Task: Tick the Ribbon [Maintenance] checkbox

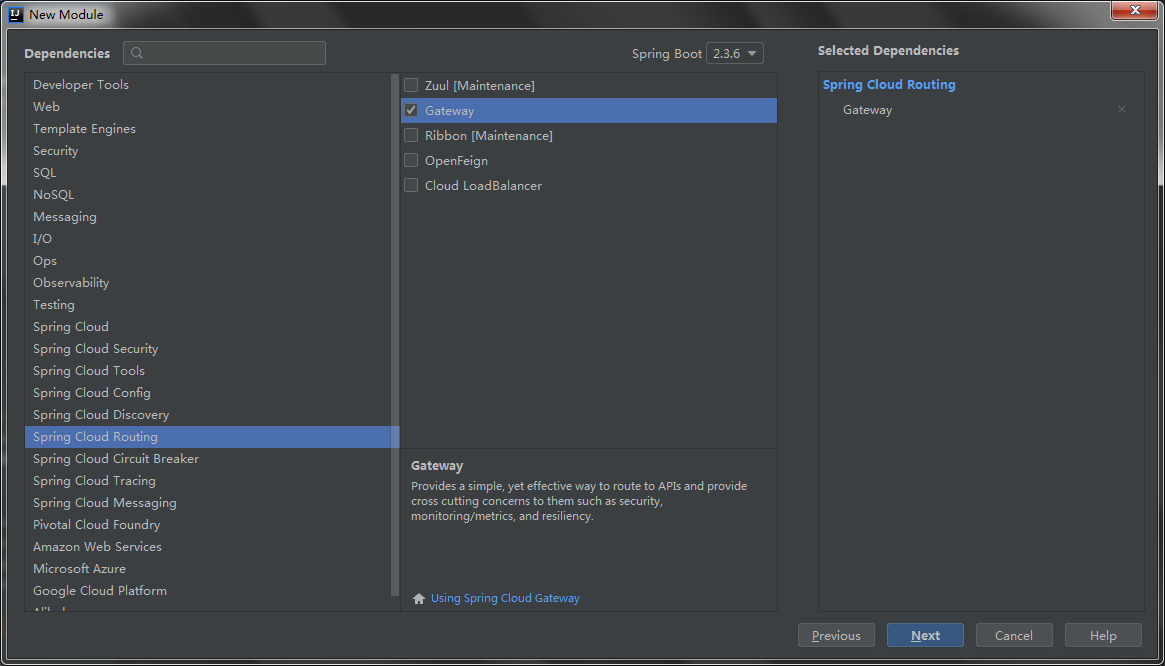Action: coord(411,135)
